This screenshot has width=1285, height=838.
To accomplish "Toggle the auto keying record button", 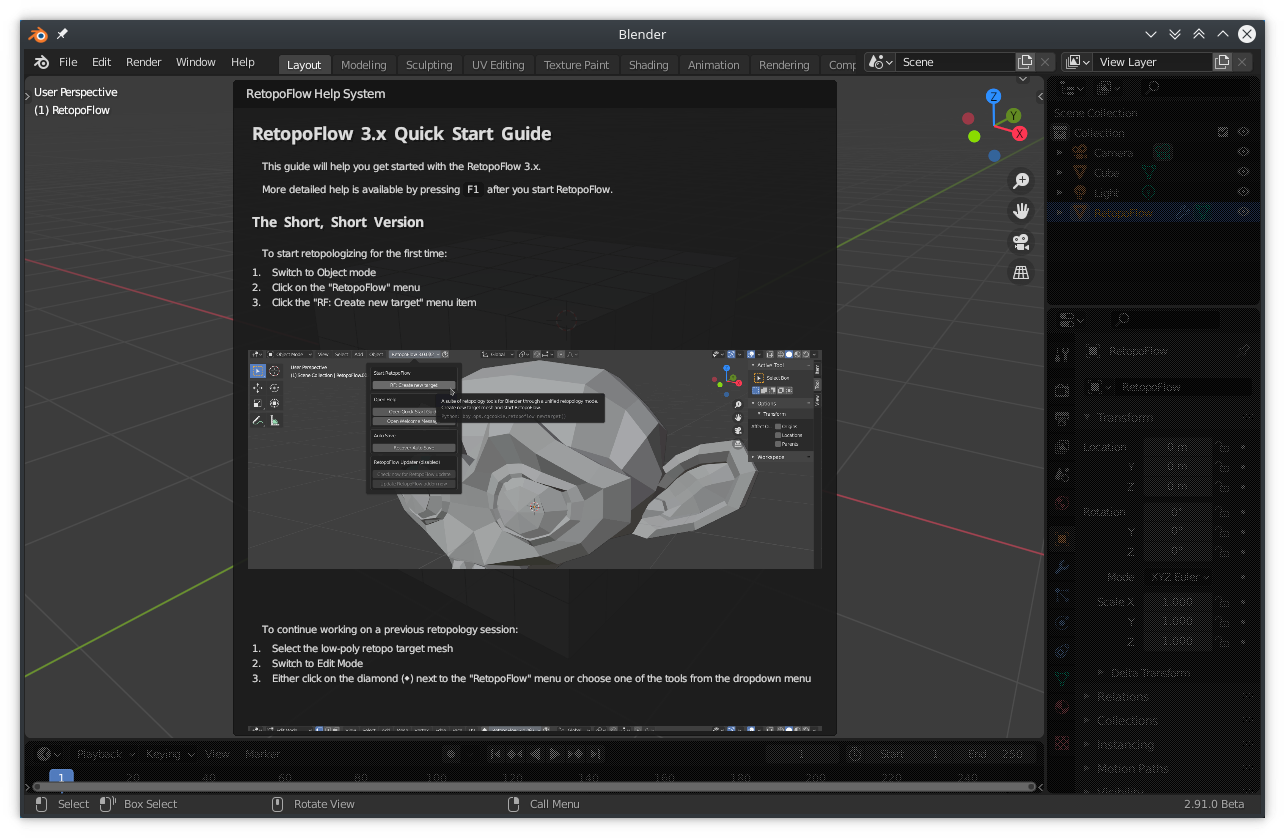I will (x=451, y=754).
